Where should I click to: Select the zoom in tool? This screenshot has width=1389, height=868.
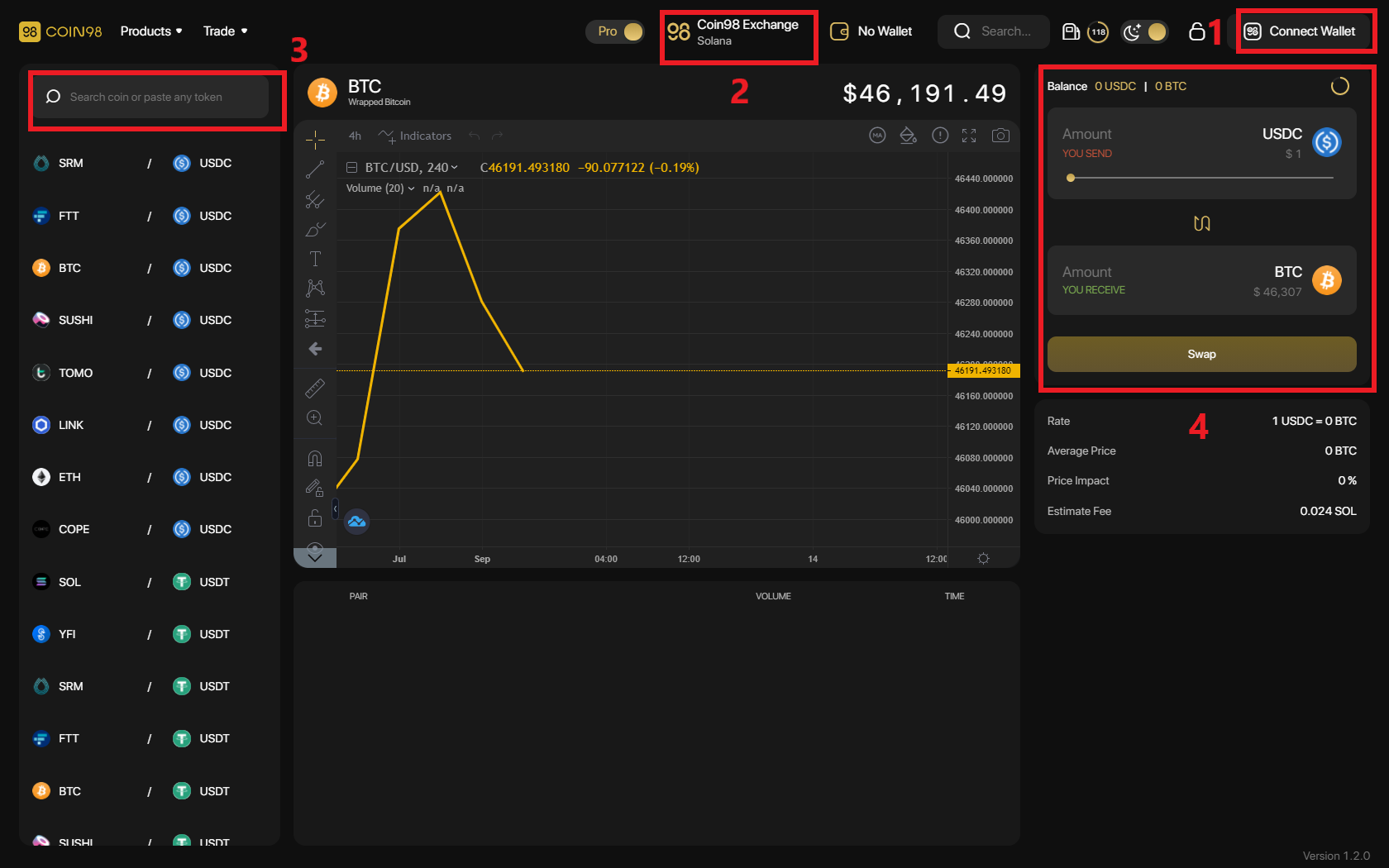tap(315, 418)
